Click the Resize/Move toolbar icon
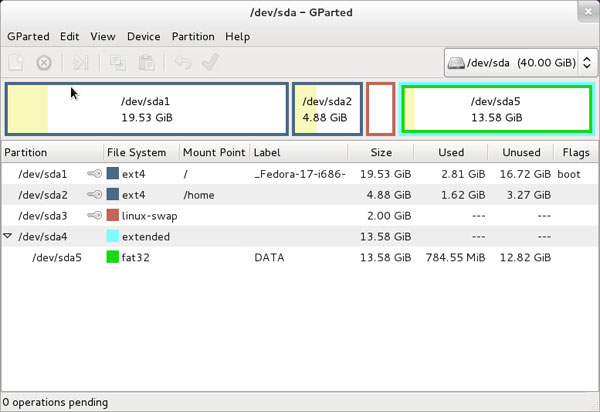The width and height of the screenshot is (600, 412). point(80,62)
